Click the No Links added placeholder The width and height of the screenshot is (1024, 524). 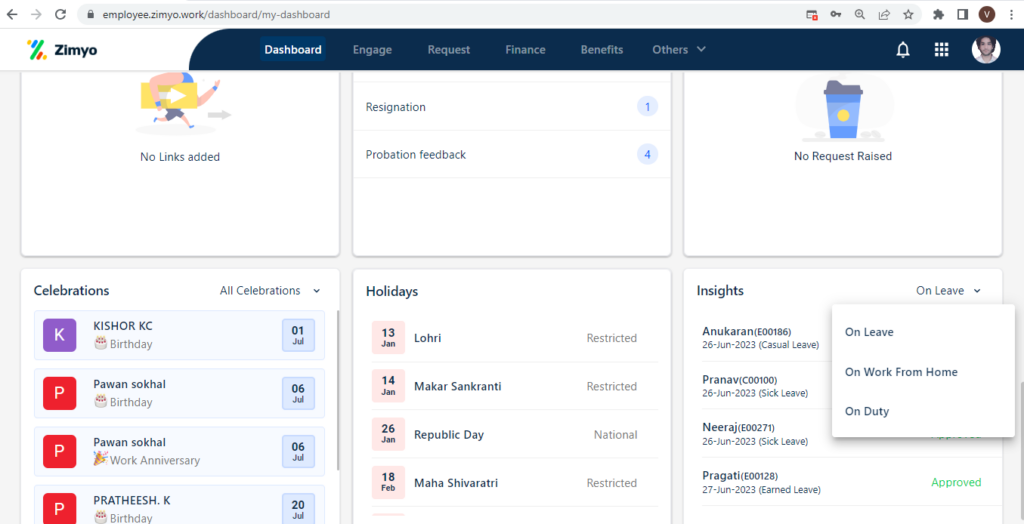(x=180, y=157)
